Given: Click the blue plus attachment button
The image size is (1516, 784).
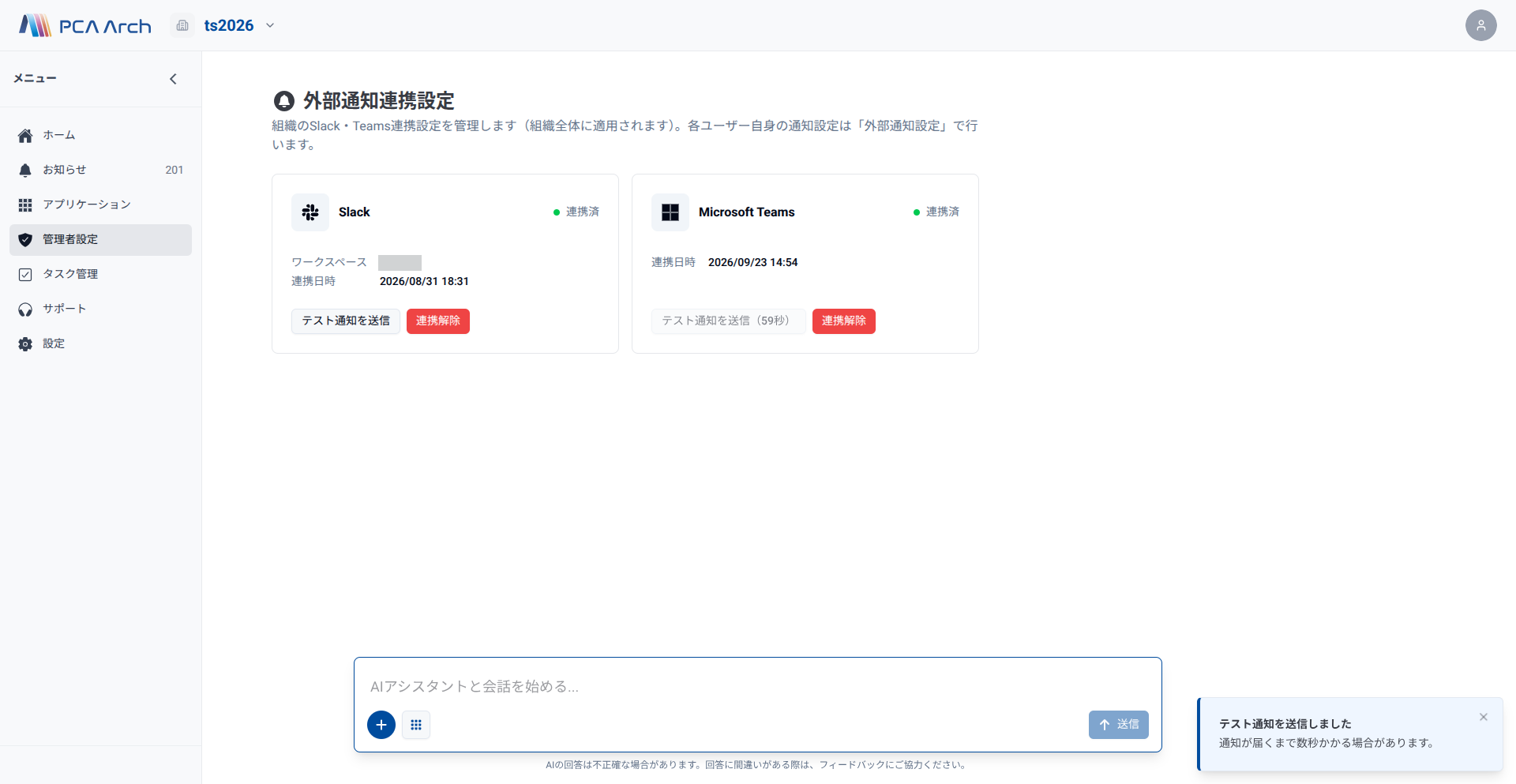Looking at the screenshot, I should pos(381,725).
